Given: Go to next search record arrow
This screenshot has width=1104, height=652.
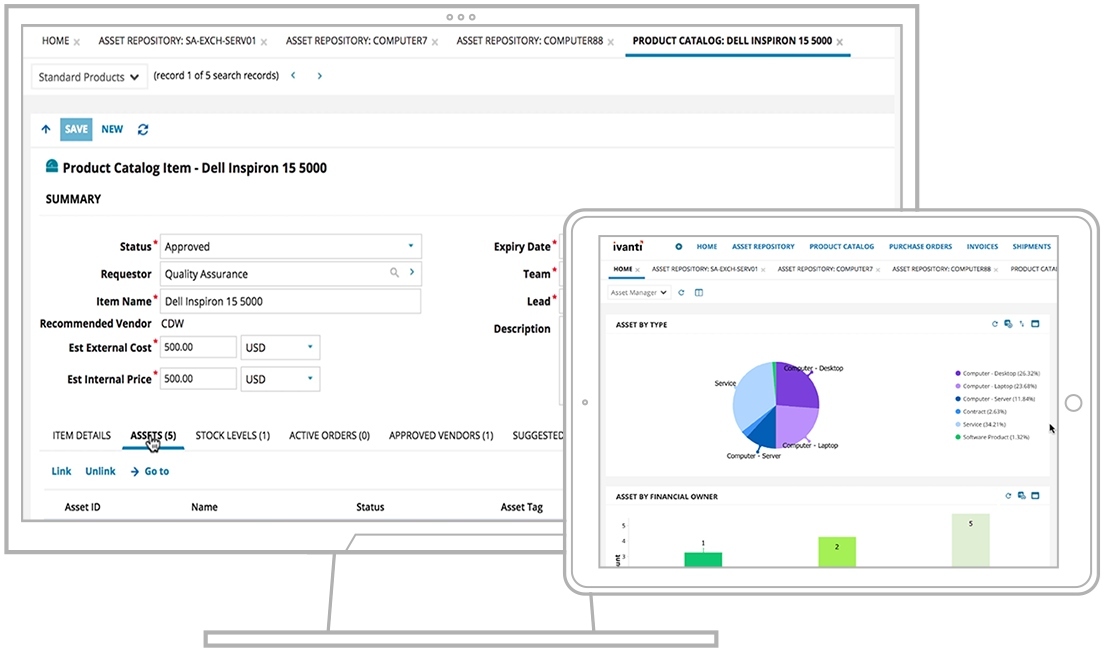Looking at the screenshot, I should 320,75.
